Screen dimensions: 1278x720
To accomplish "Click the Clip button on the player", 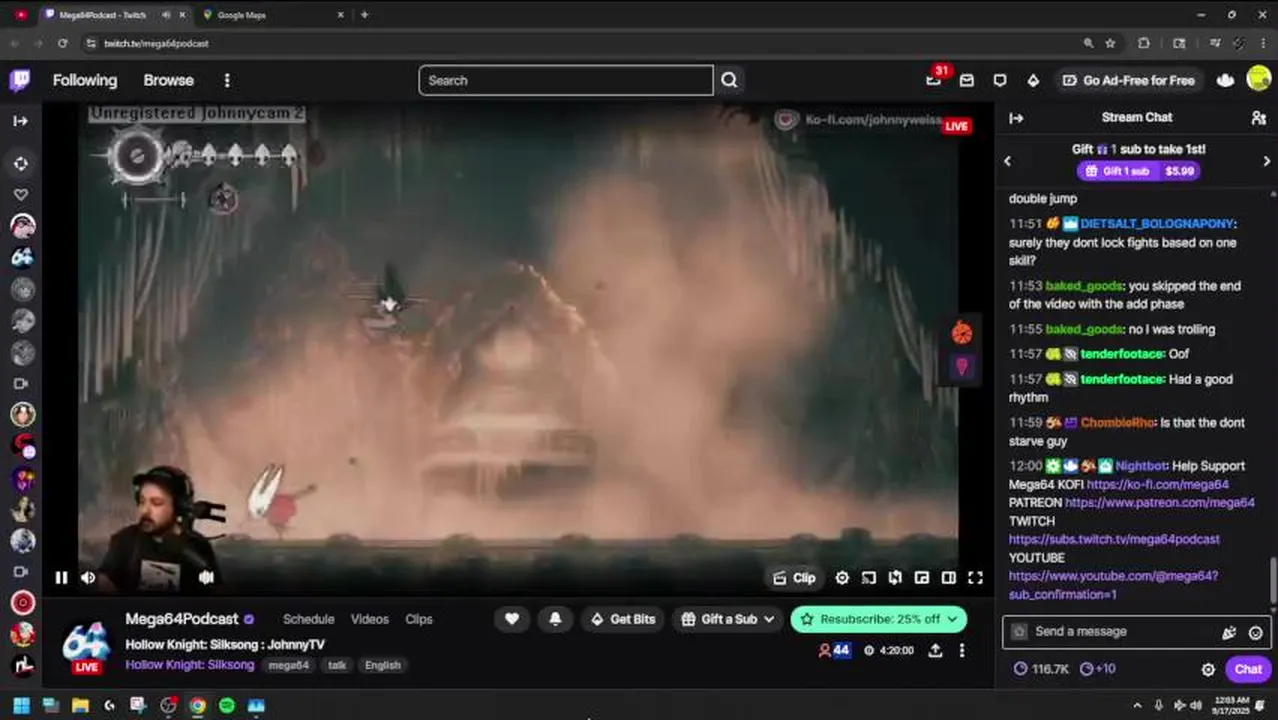I will [794, 577].
